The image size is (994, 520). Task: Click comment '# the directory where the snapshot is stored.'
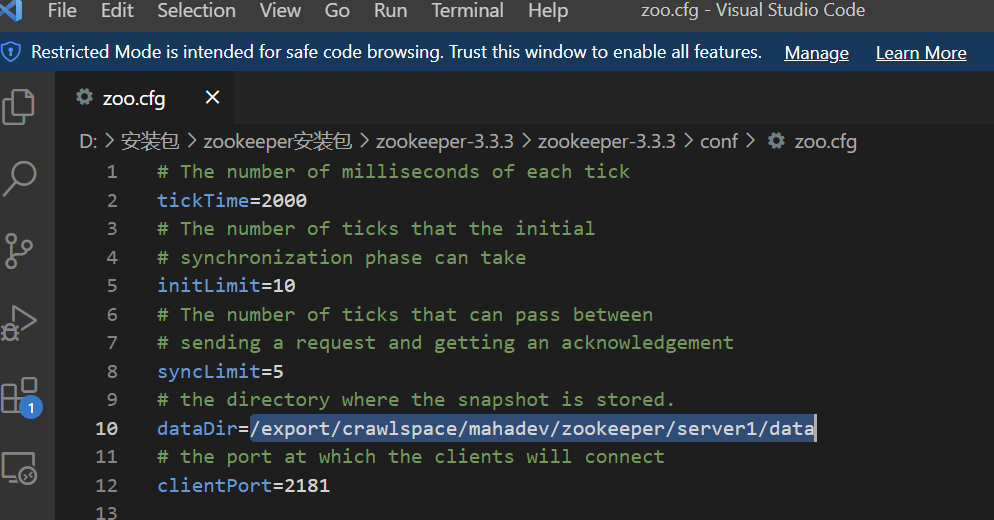(x=416, y=400)
